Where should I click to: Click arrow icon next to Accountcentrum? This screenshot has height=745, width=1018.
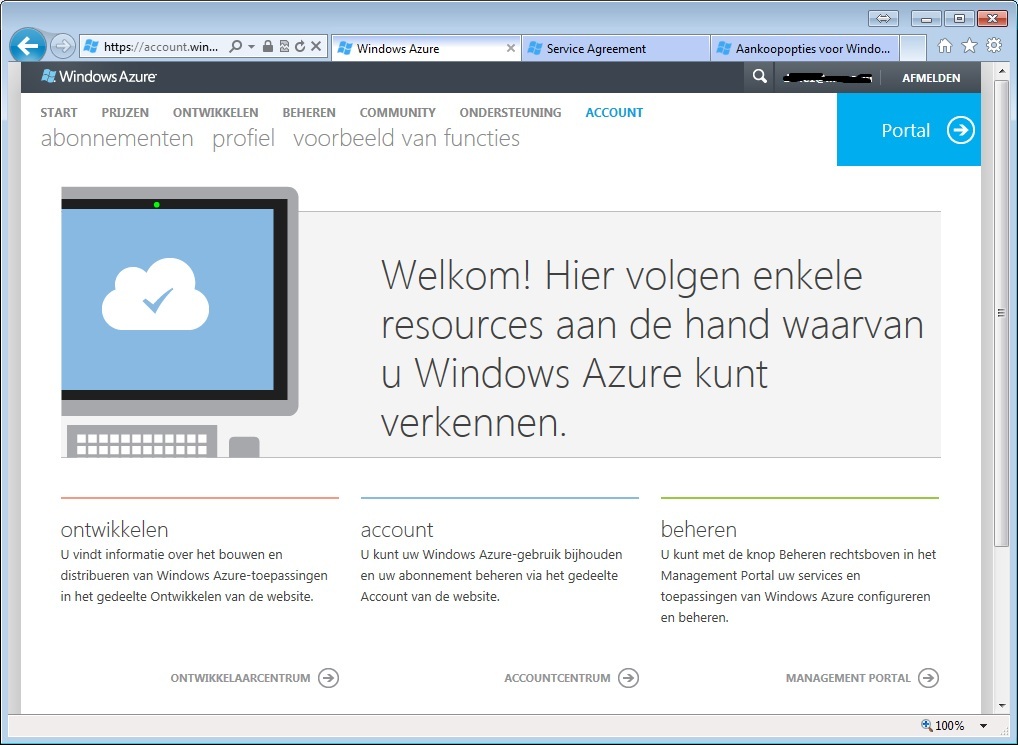click(628, 678)
